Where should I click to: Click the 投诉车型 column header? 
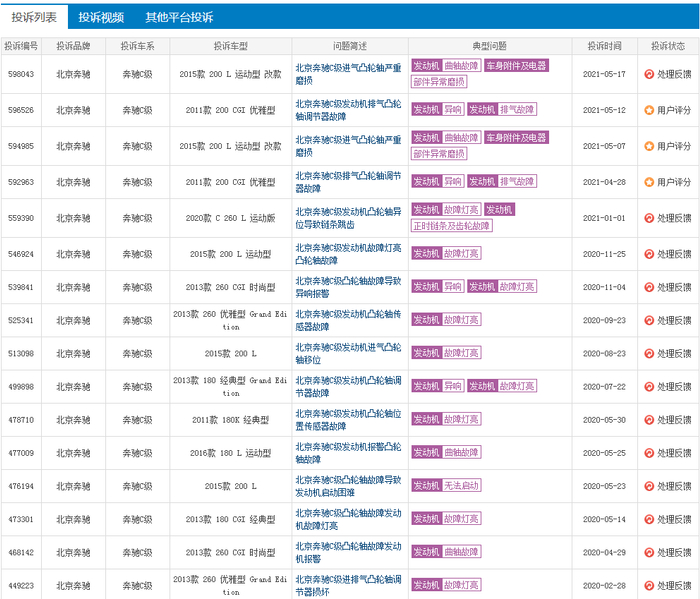pyautogui.click(x=230, y=46)
